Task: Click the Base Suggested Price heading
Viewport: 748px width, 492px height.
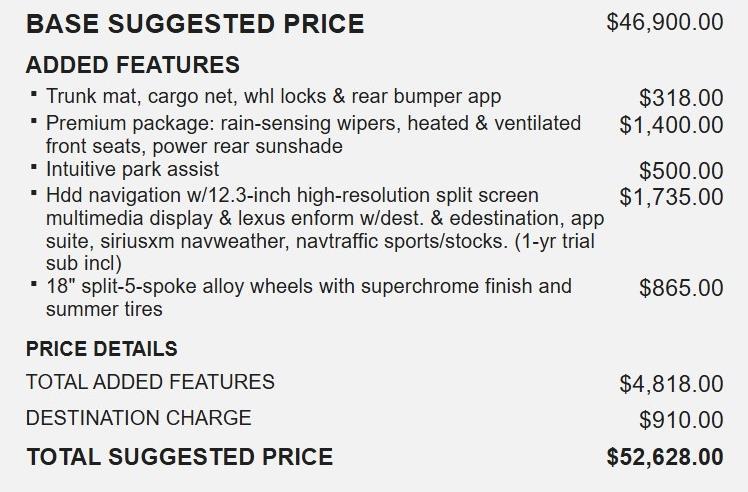Action: [195, 24]
